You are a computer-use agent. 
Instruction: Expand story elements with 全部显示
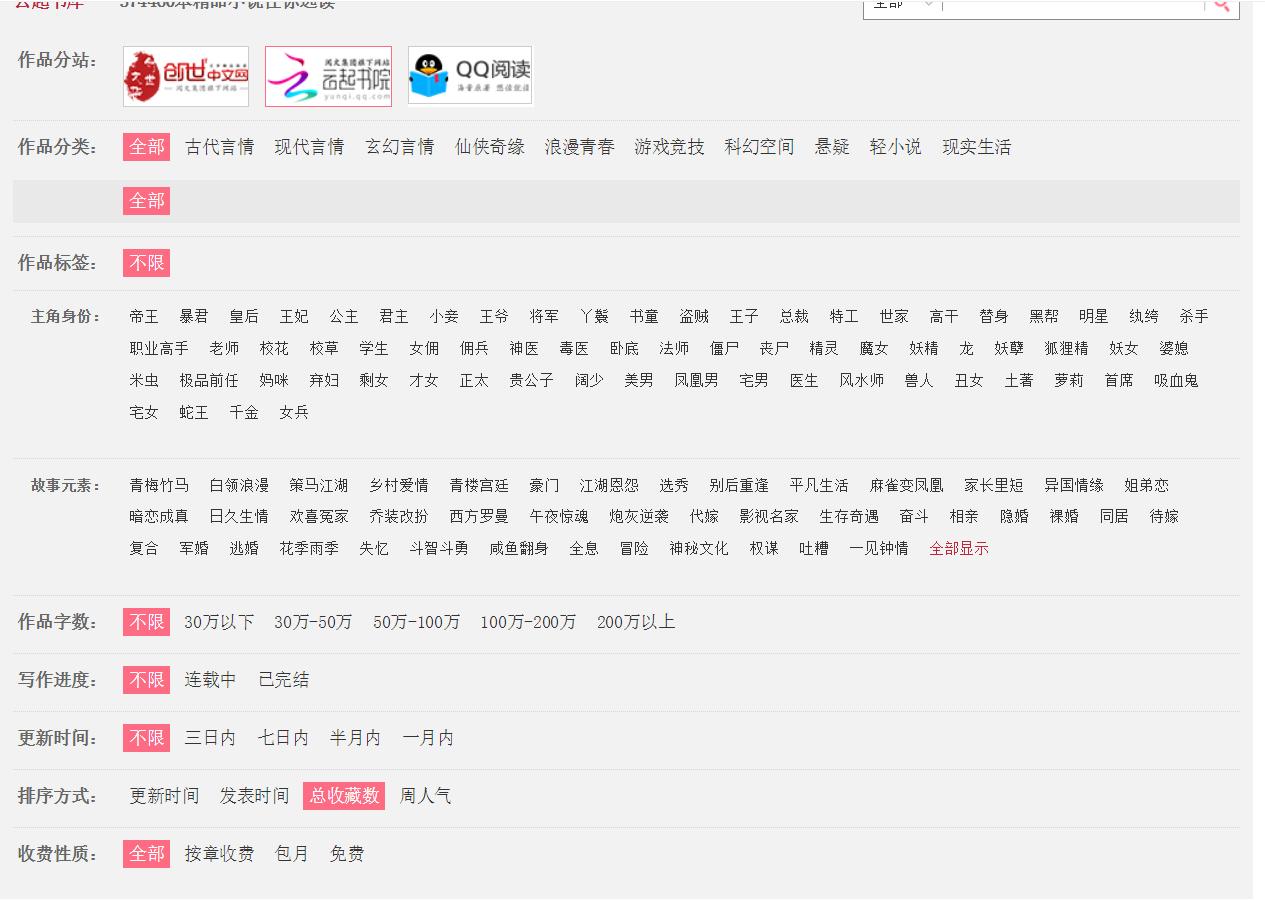click(959, 548)
